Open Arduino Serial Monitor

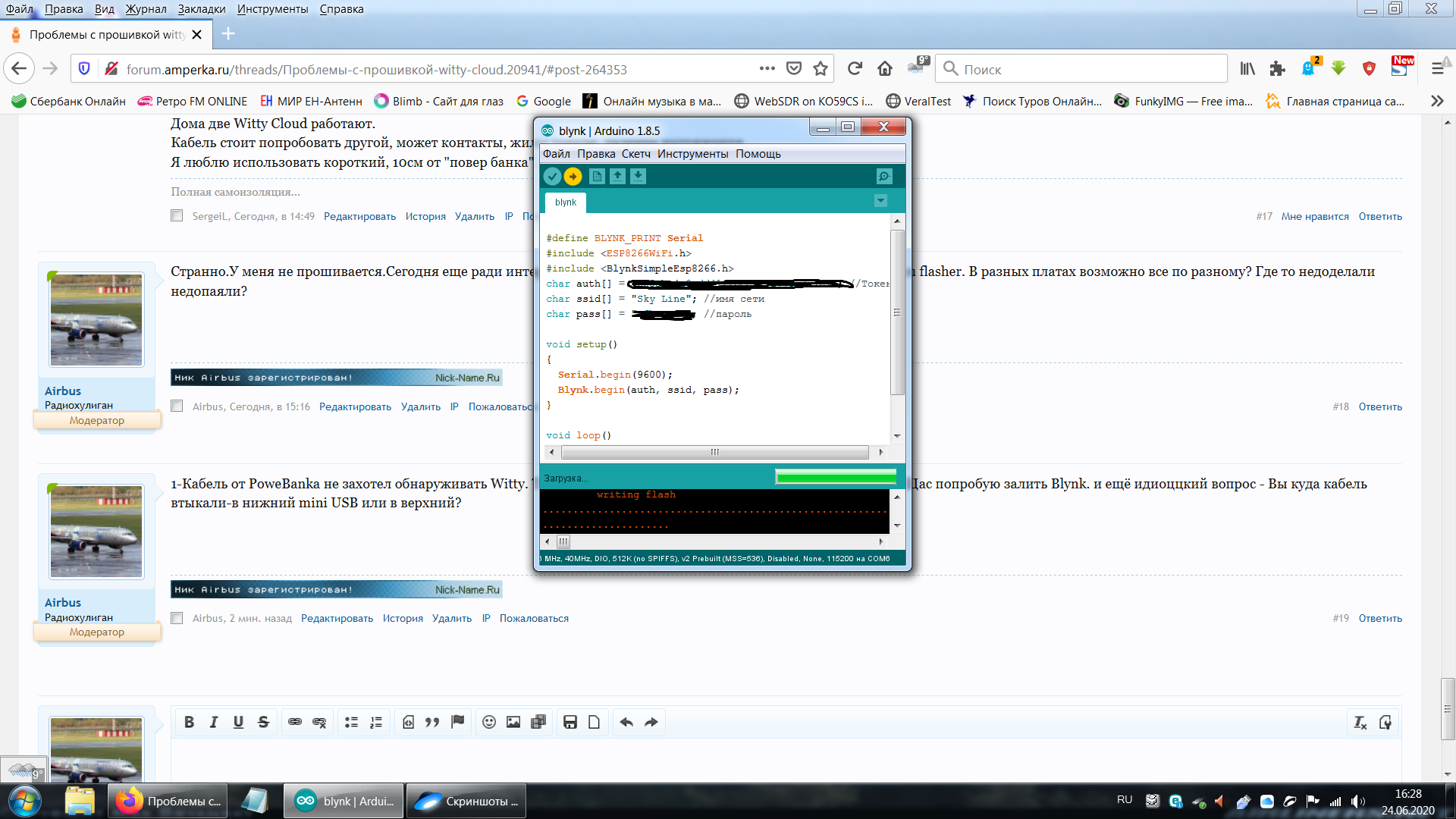[884, 177]
